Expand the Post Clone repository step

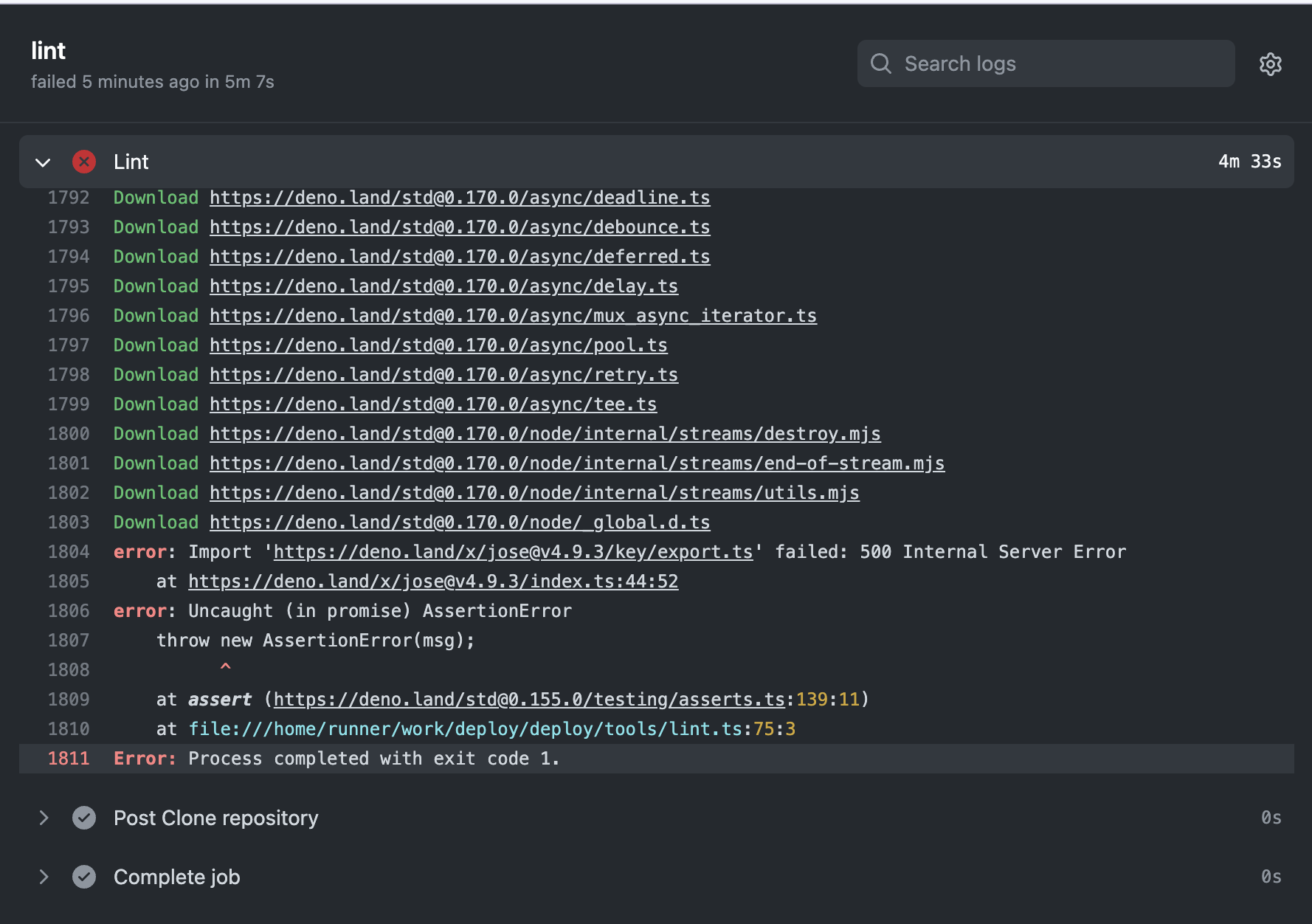point(44,818)
